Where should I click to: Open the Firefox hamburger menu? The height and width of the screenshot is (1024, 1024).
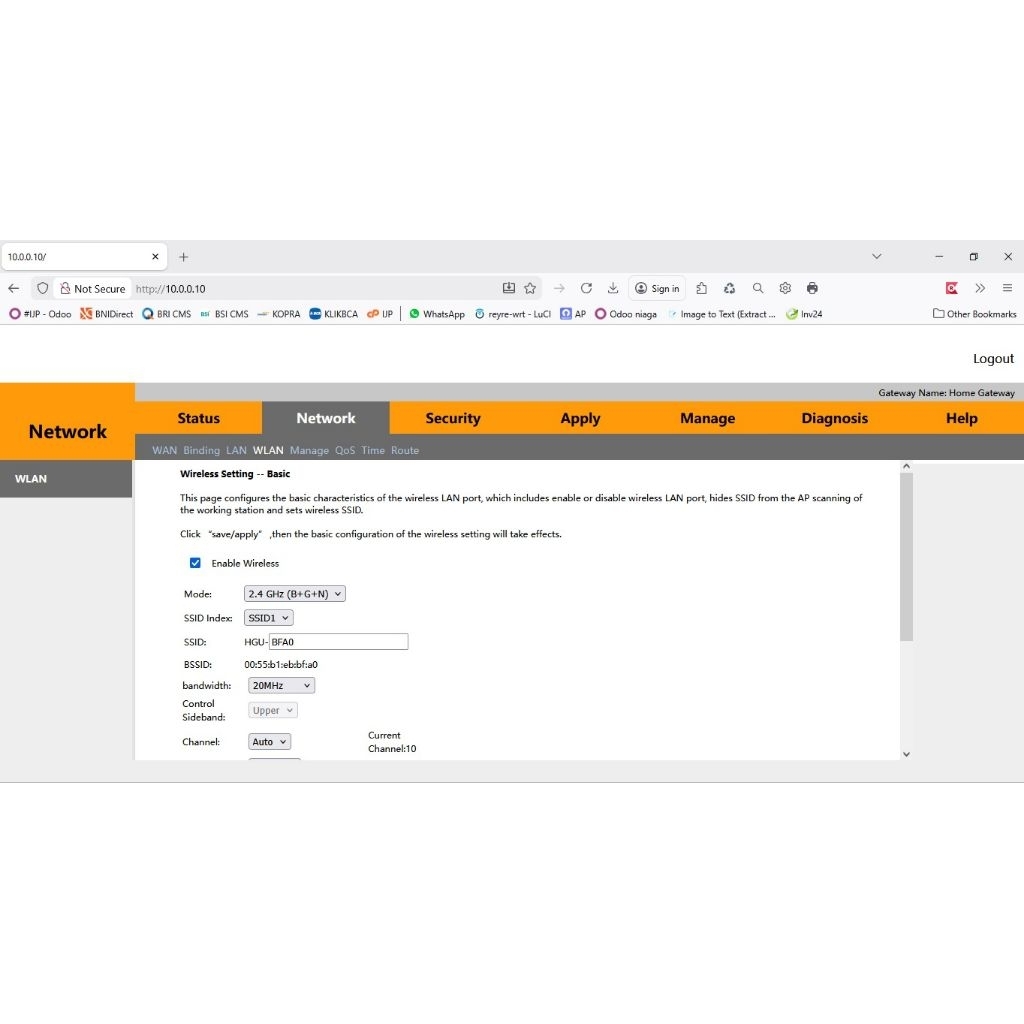click(x=1007, y=288)
